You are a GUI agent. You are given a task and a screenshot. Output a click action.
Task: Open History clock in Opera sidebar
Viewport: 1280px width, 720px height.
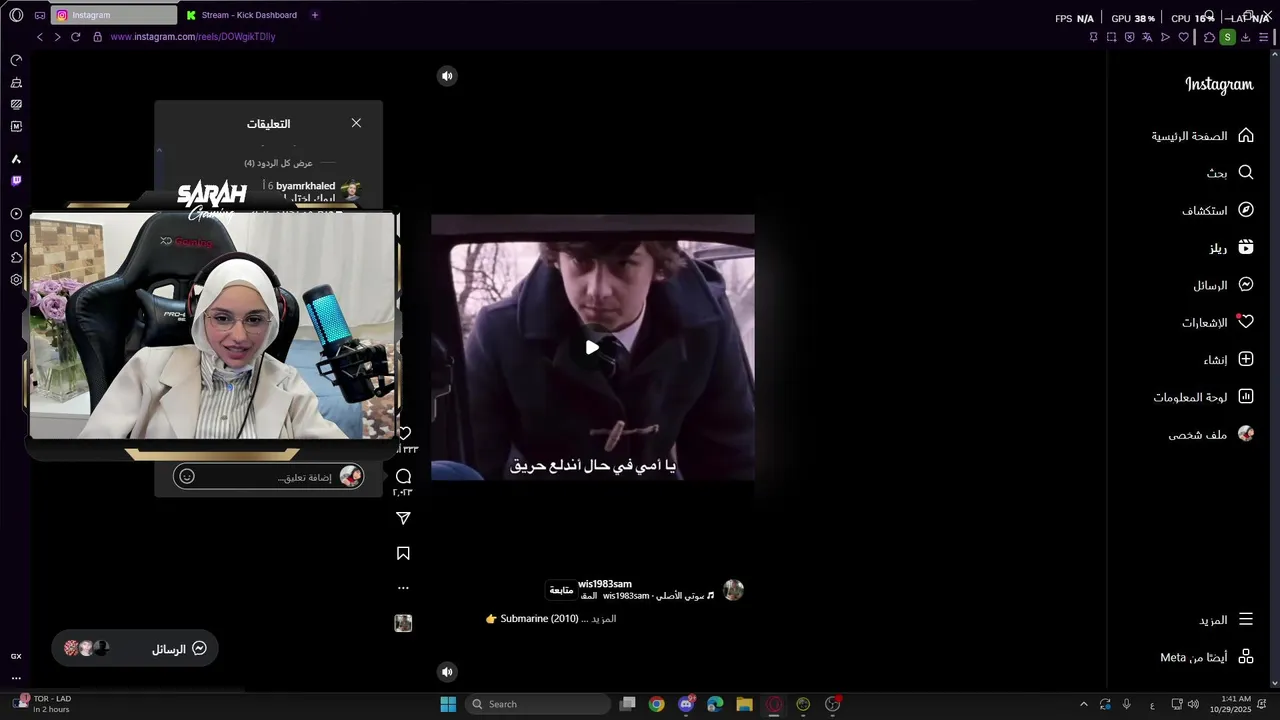[16, 236]
